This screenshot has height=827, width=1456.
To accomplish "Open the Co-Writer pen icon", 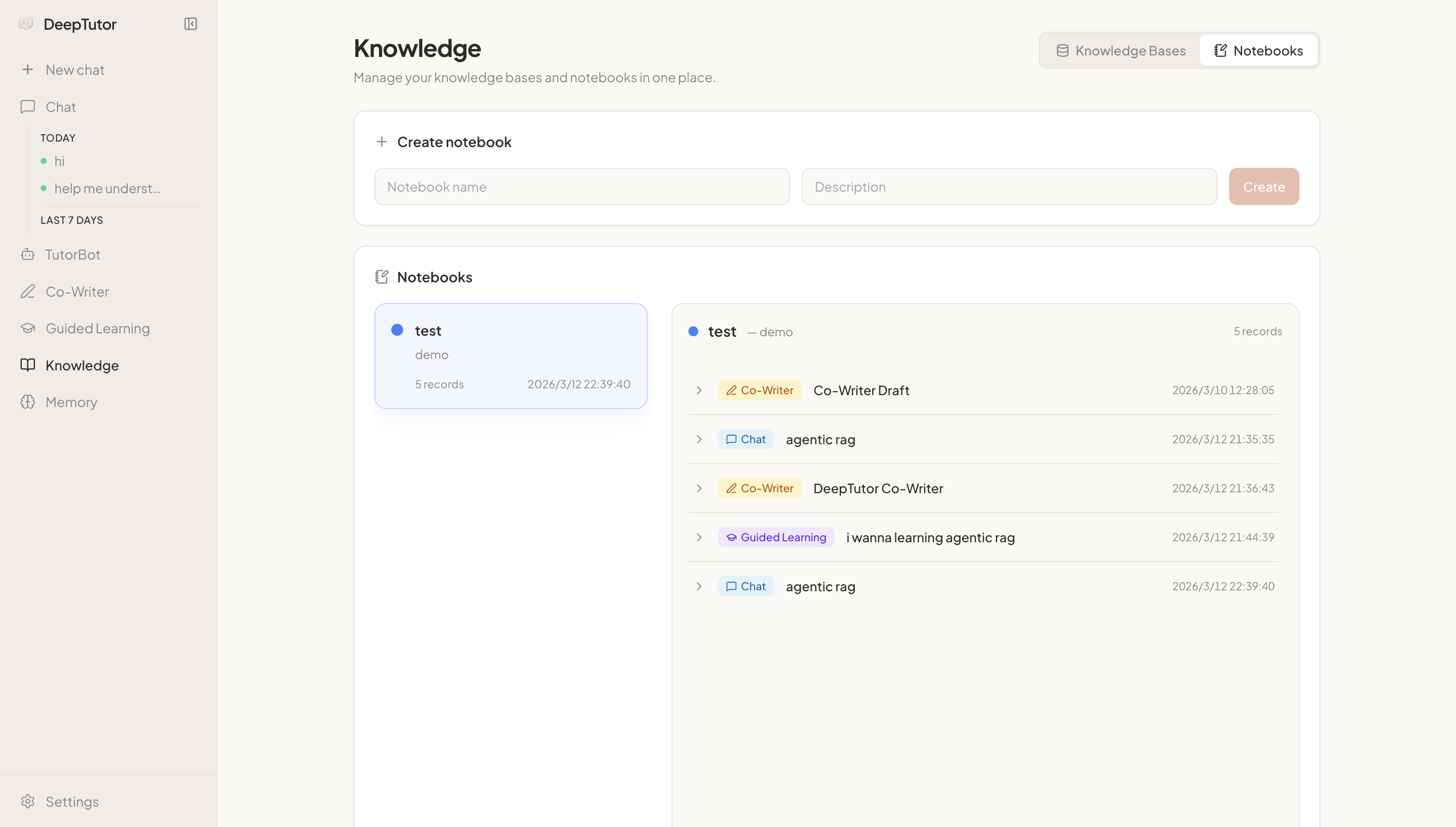I will (28, 291).
